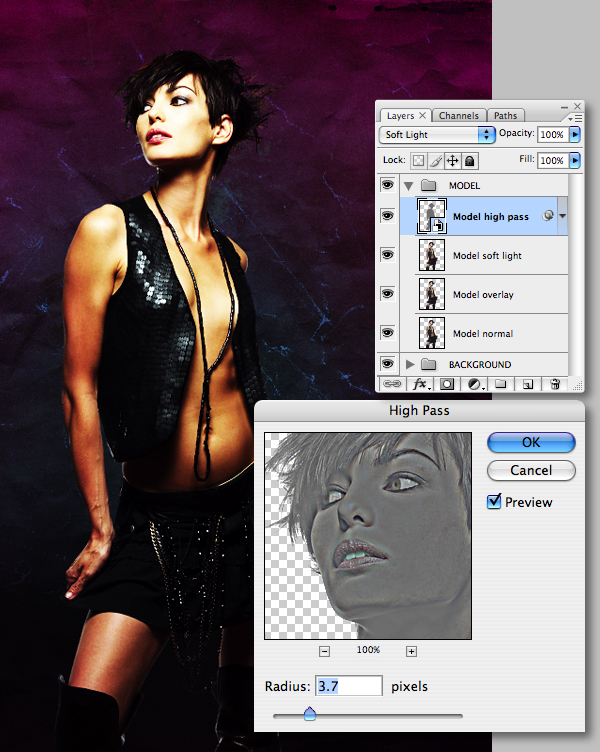
Task: Click the High Pass preview image
Action: click(x=368, y=536)
